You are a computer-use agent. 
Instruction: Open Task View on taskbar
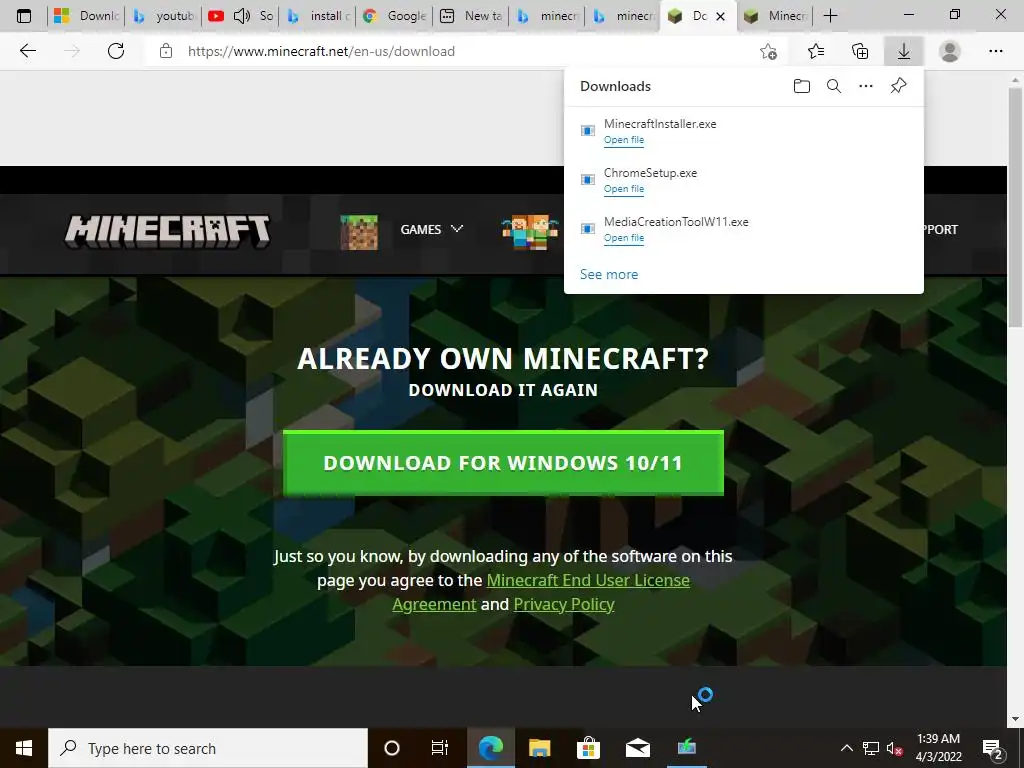pyautogui.click(x=440, y=748)
